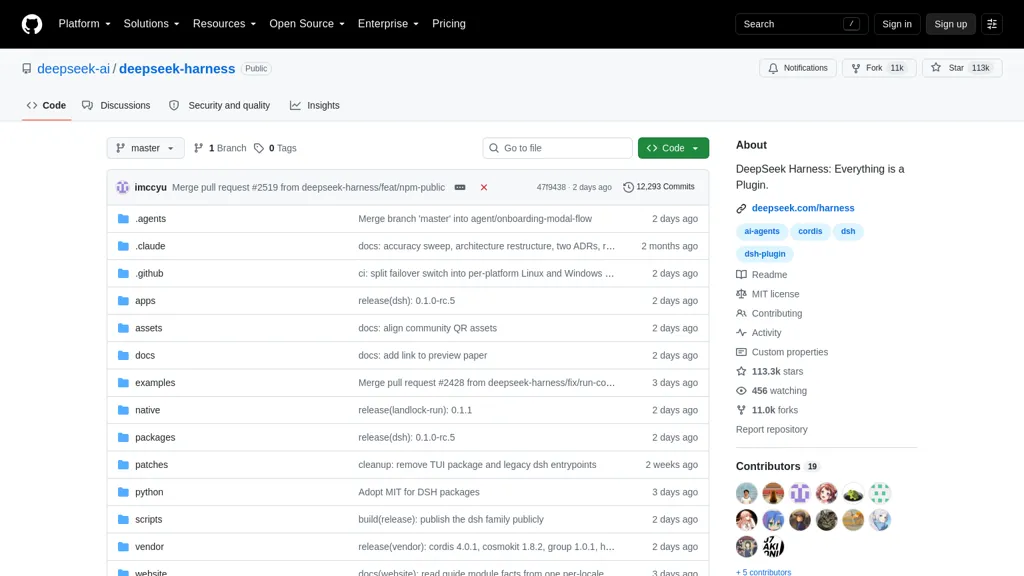Open the assets folder

click(148, 328)
